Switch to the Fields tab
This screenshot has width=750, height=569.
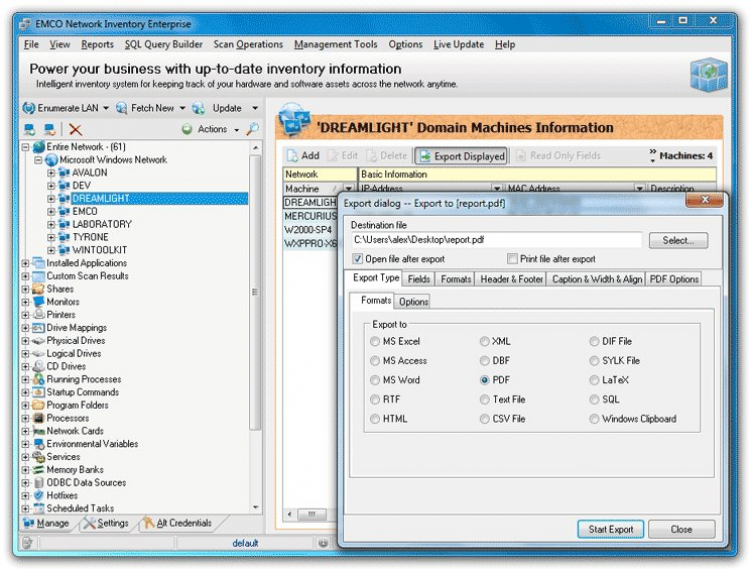pyautogui.click(x=419, y=279)
